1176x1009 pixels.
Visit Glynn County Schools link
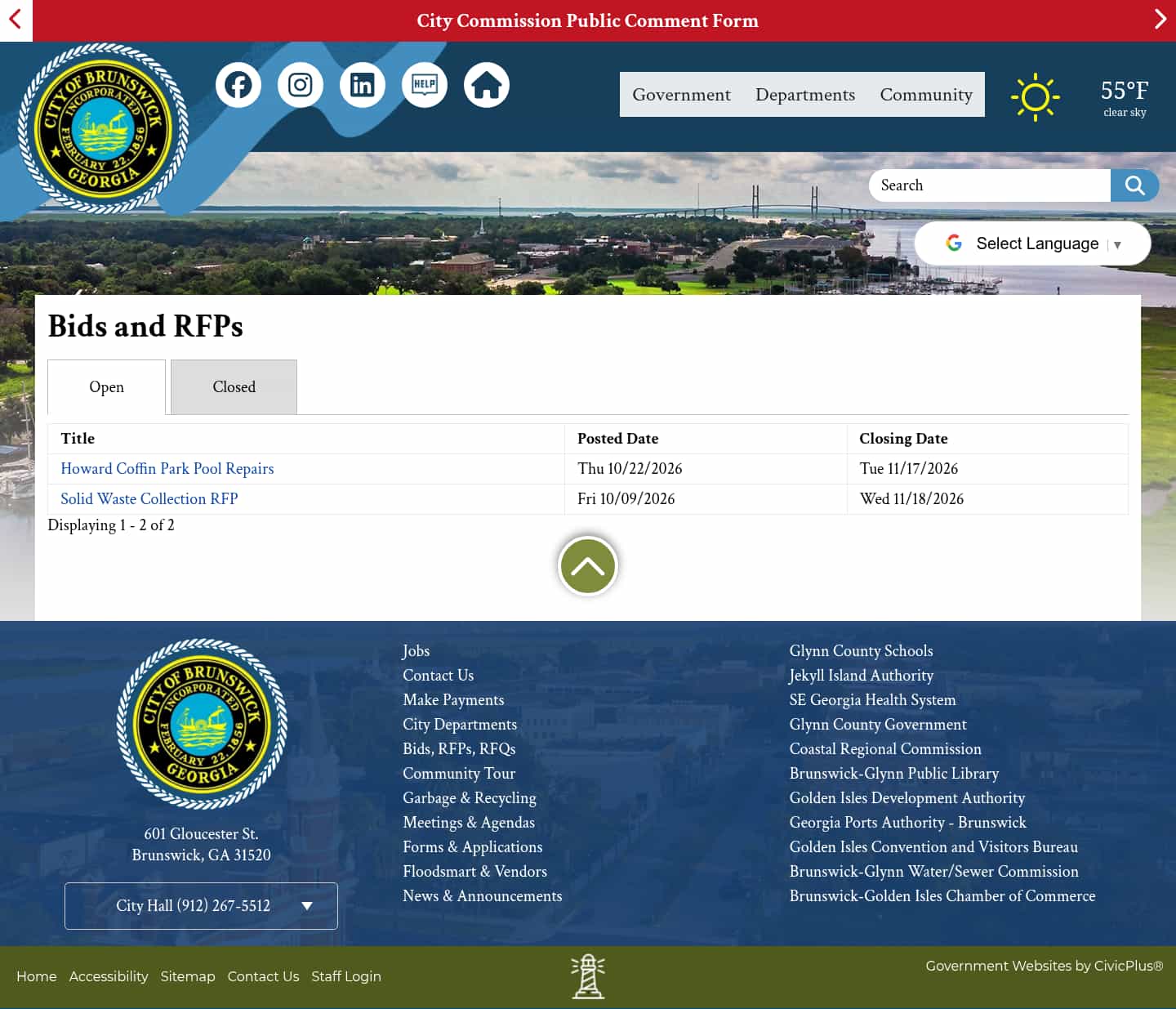(x=861, y=651)
